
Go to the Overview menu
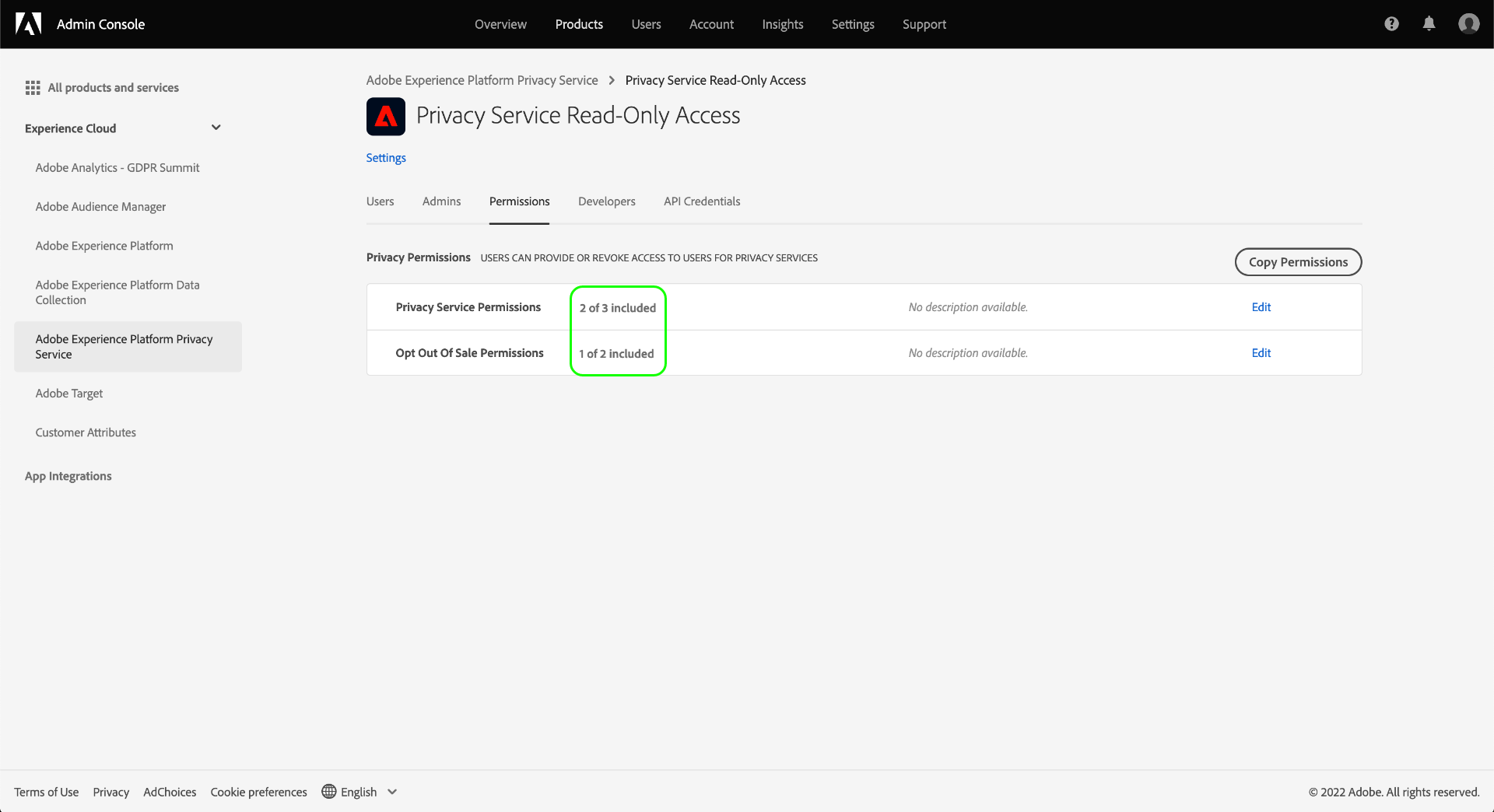(500, 24)
